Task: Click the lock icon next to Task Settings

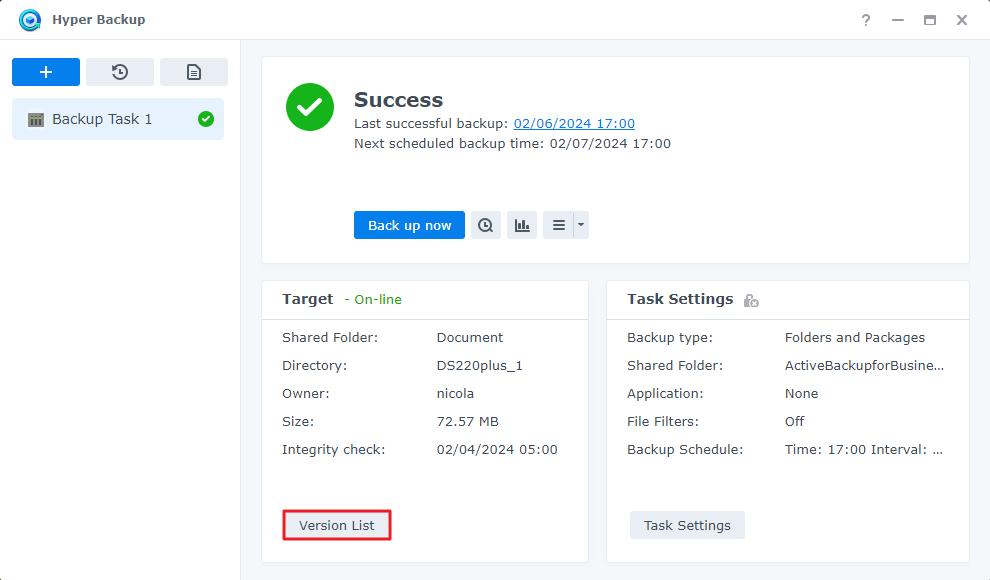Action: click(750, 300)
